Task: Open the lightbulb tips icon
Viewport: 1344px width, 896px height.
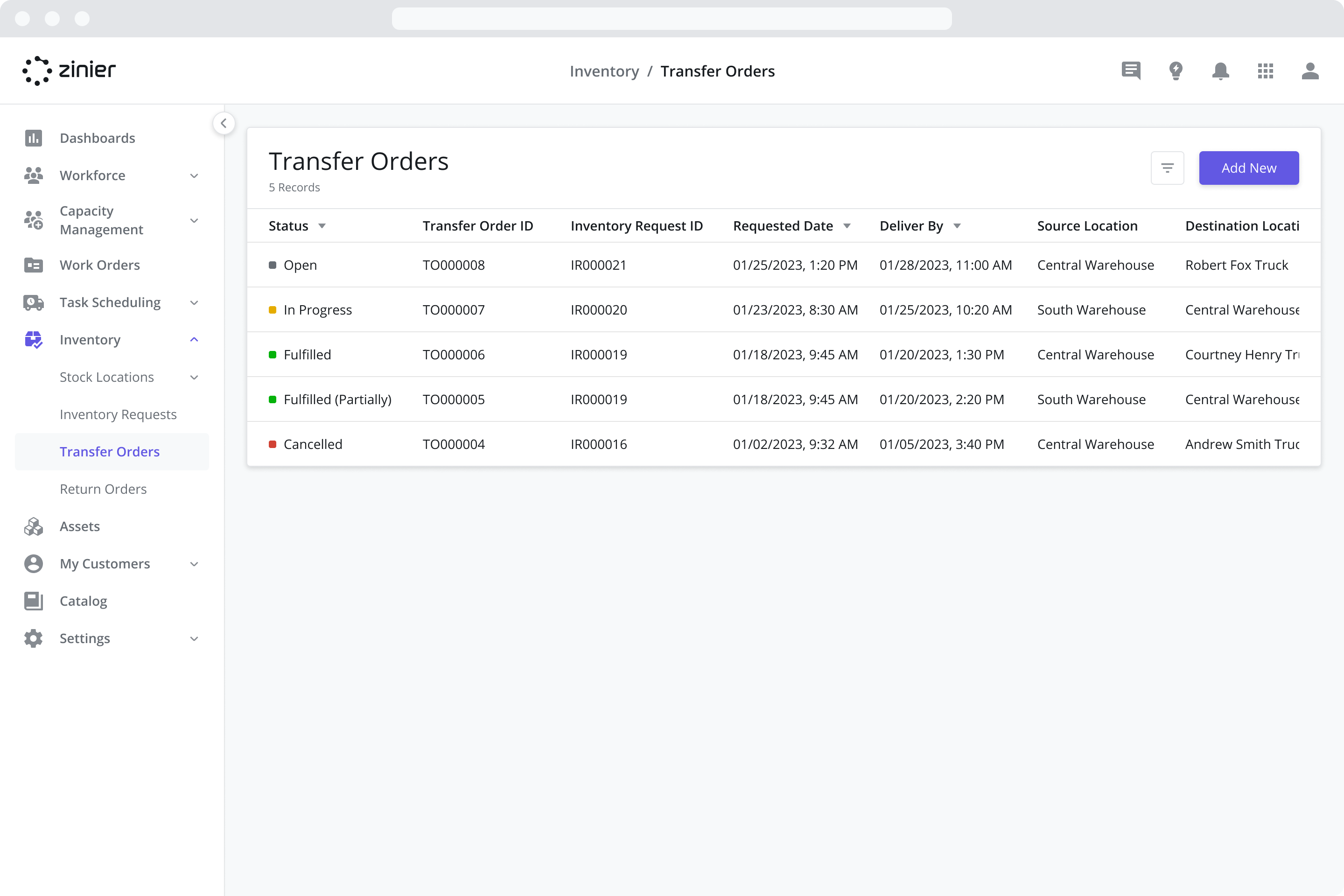Action: pos(1176,71)
